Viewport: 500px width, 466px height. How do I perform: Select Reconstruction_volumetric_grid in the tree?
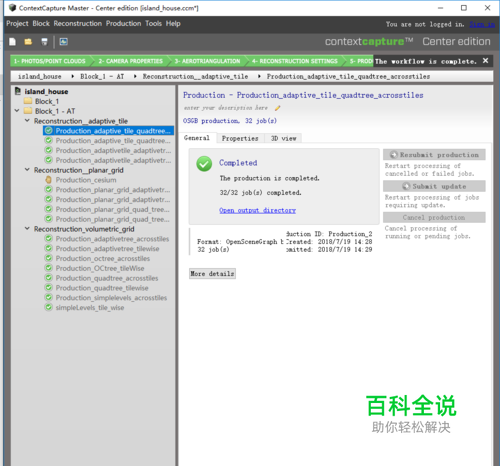pyautogui.click(x=84, y=229)
